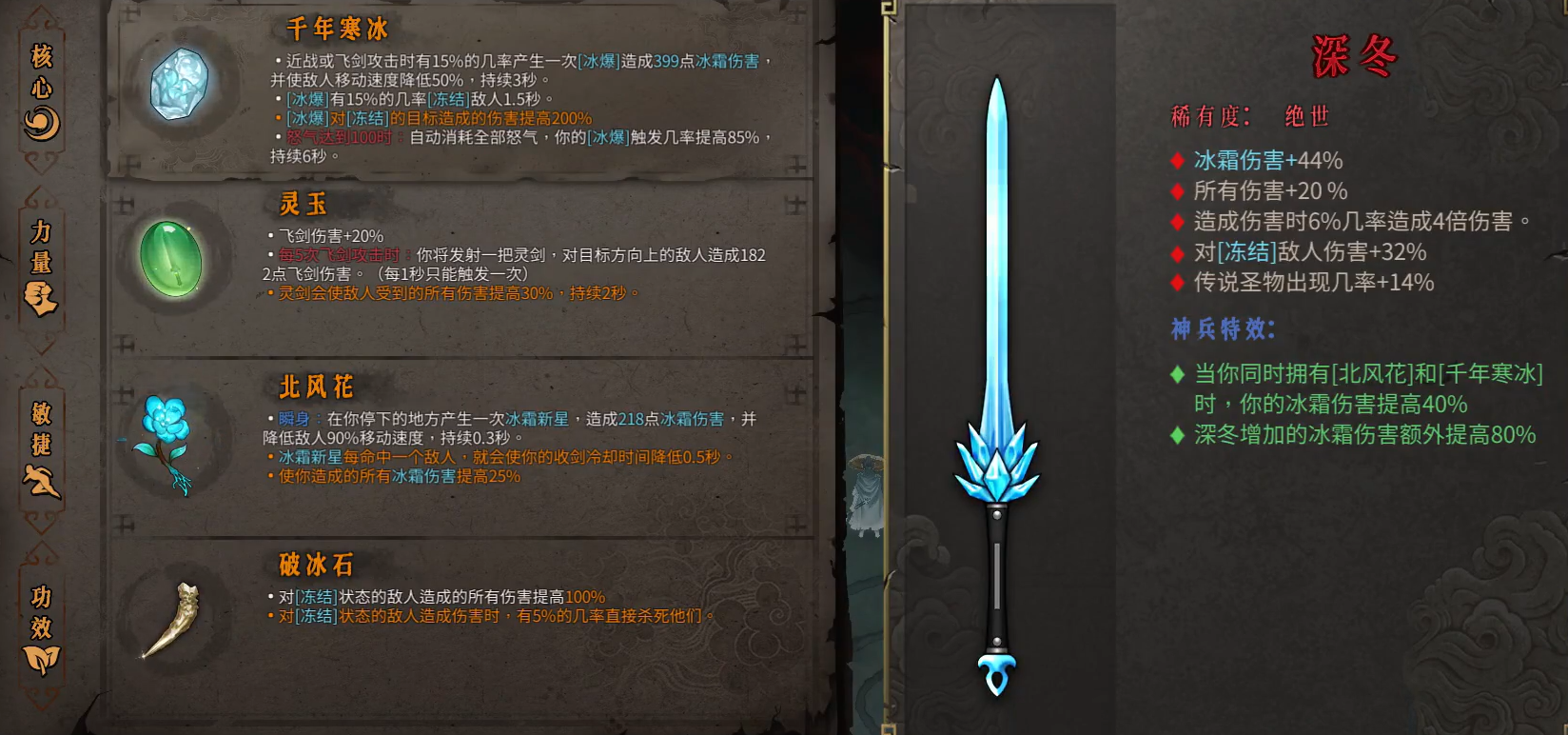1568x735 pixels.
Task: Click the 灵玉 item title
Action: [304, 204]
